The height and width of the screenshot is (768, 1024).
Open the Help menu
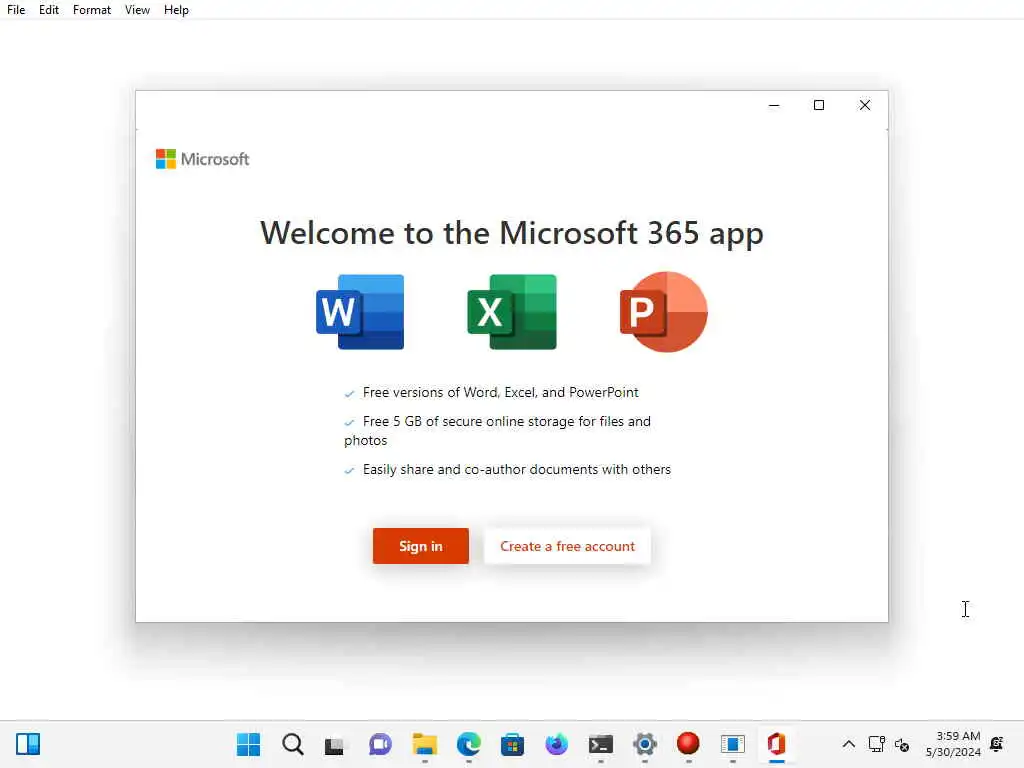[176, 10]
